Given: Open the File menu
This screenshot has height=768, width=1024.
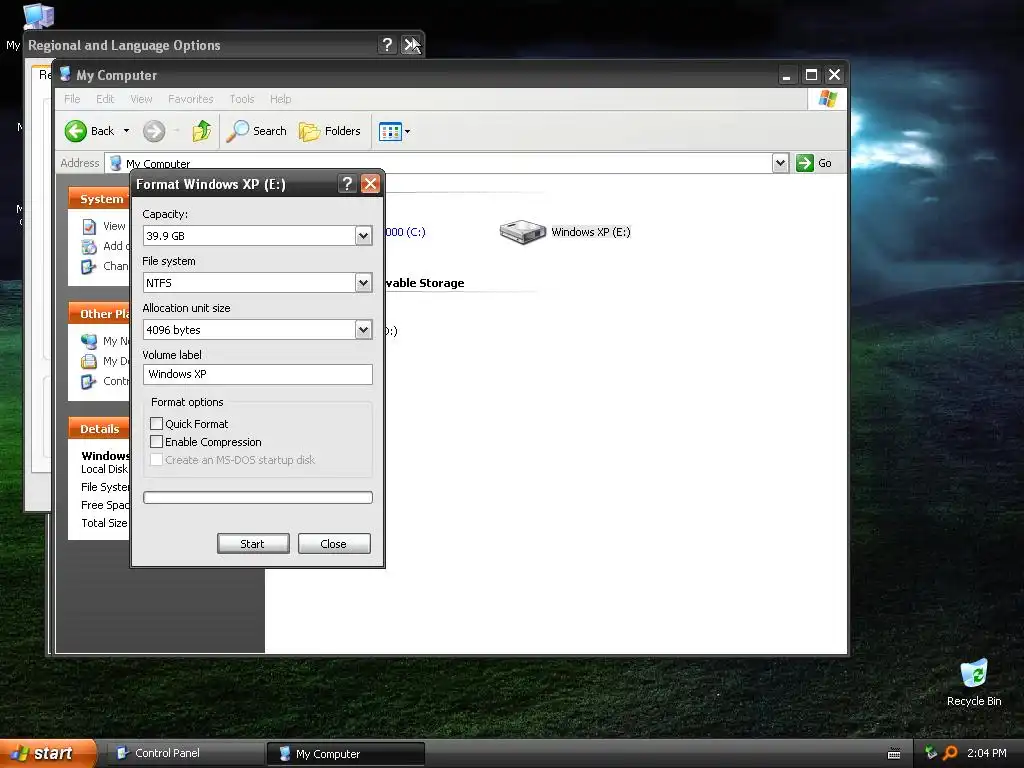Looking at the screenshot, I should click(x=72, y=99).
